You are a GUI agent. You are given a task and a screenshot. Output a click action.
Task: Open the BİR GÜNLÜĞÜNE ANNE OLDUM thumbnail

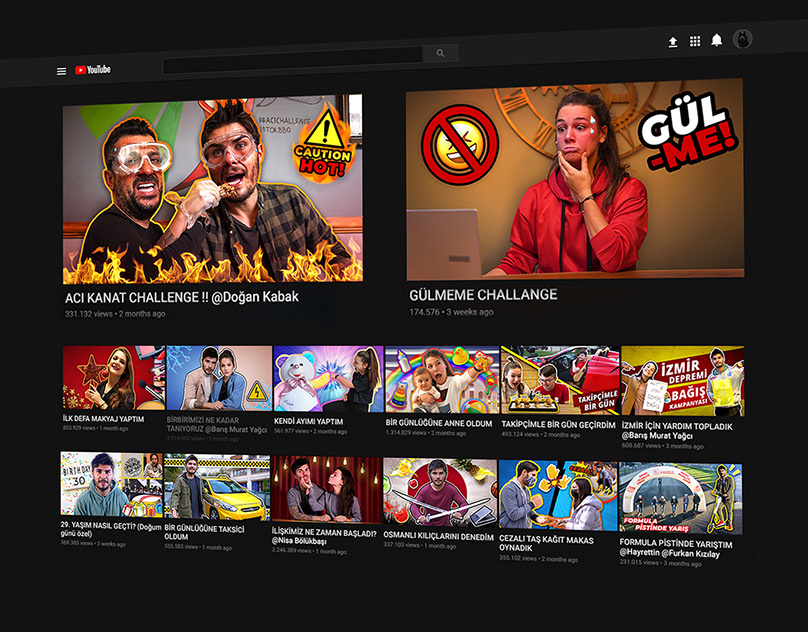pos(442,379)
